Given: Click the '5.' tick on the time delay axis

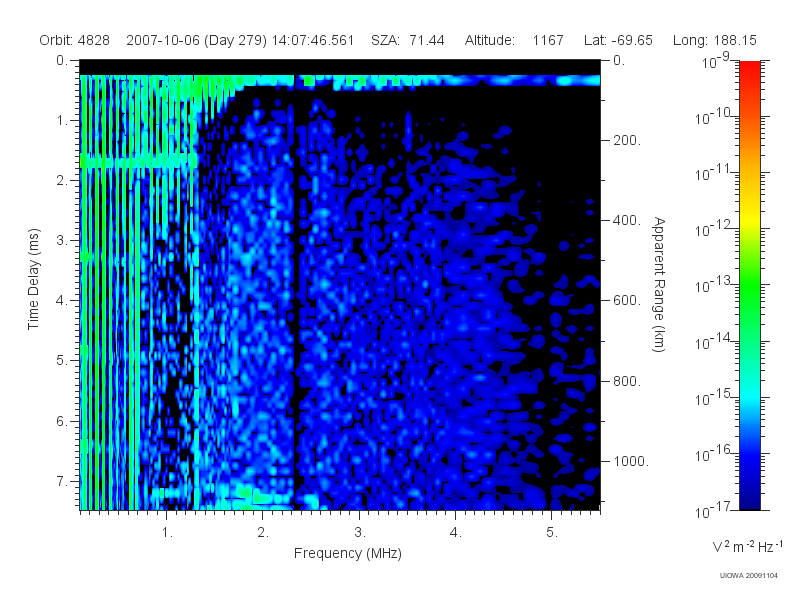Looking at the screenshot, I should pos(62,361).
